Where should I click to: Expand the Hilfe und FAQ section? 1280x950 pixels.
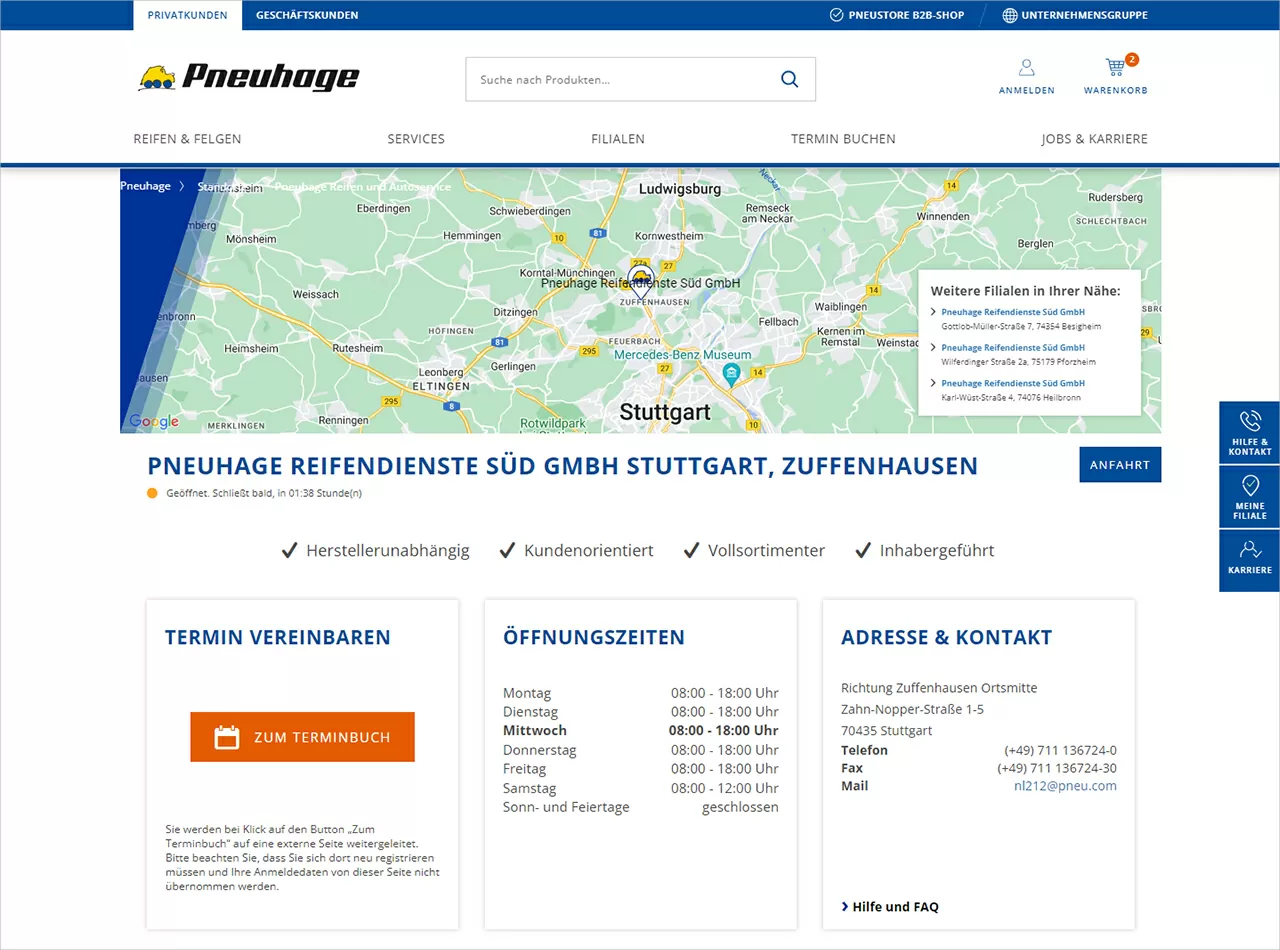pyautogui.click(x=890, y=907)
